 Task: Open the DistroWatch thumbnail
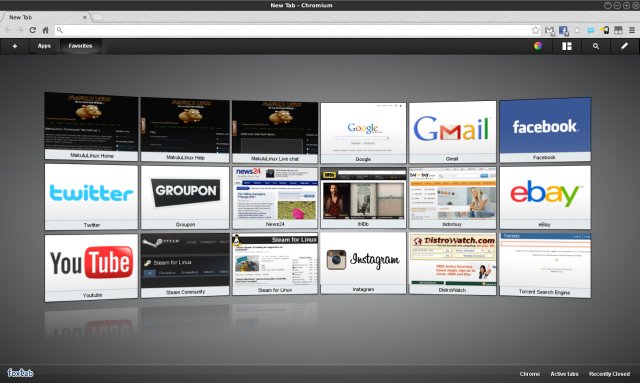click(x=452, y=264)
